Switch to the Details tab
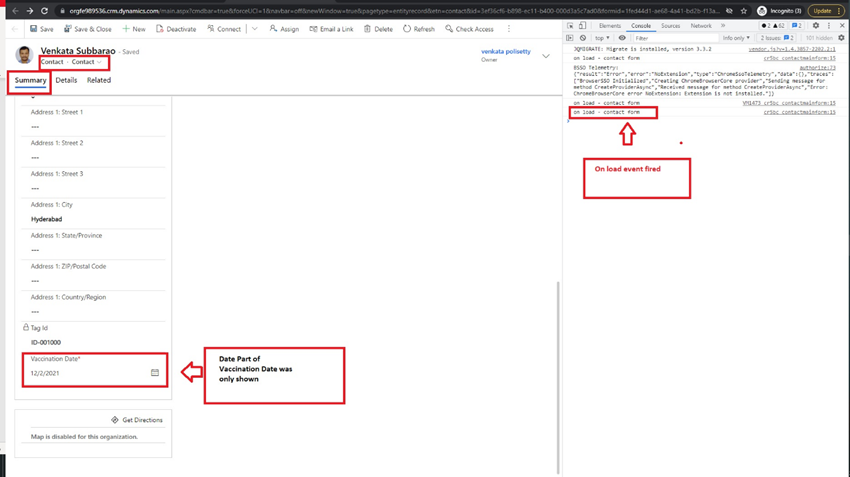 (x=66, y=80)
